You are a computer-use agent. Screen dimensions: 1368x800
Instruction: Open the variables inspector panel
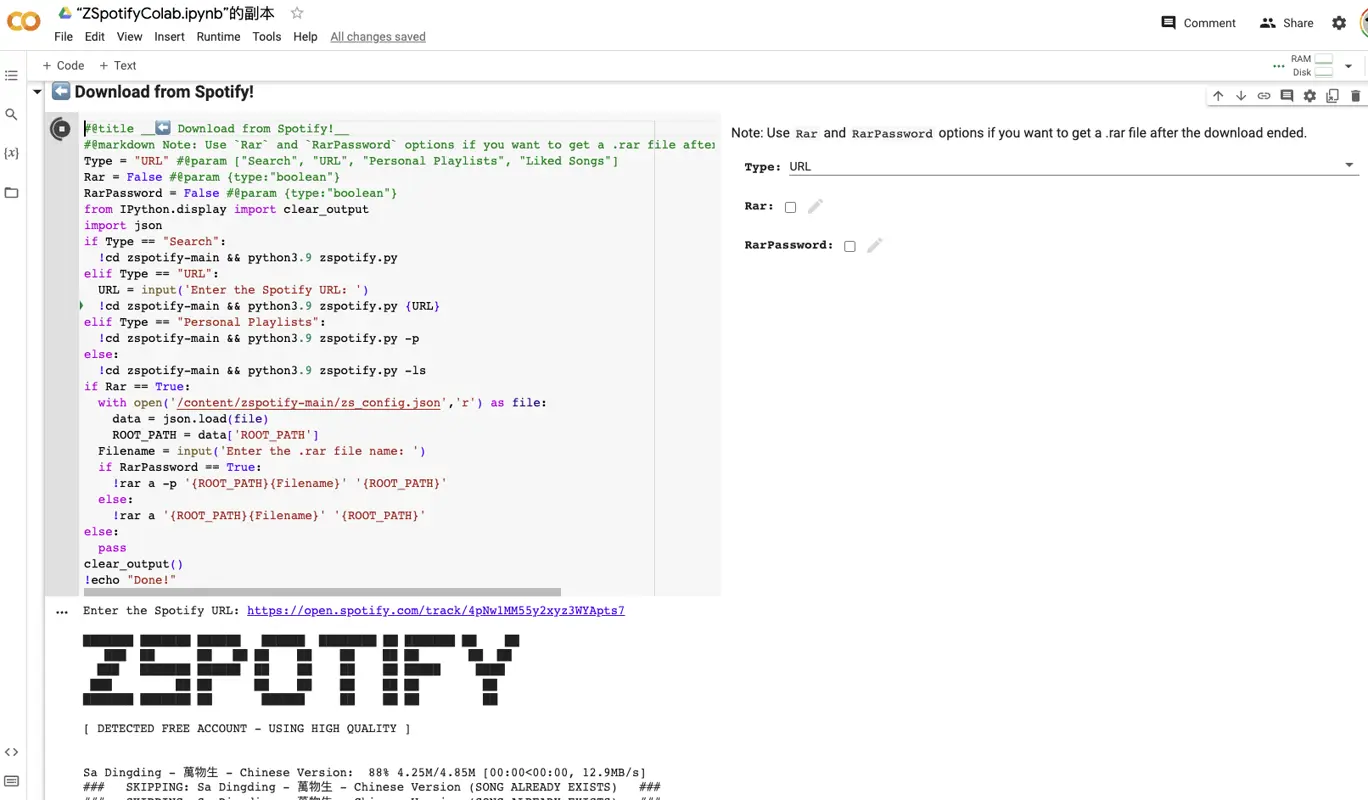point(12,154)
